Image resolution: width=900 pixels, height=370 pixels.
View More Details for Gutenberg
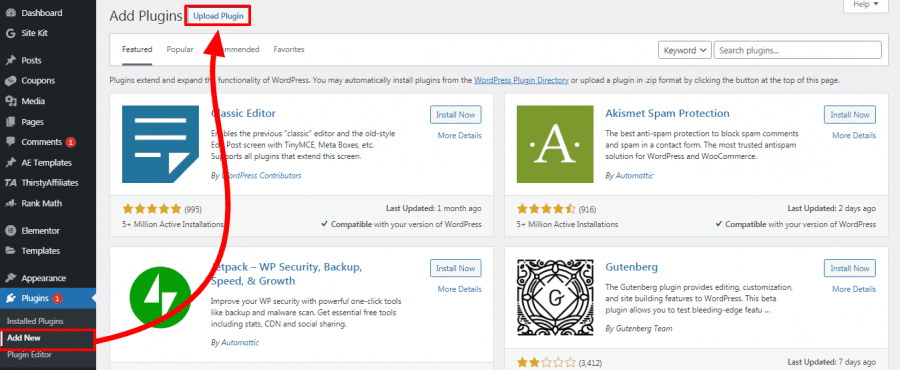[854, 289]
